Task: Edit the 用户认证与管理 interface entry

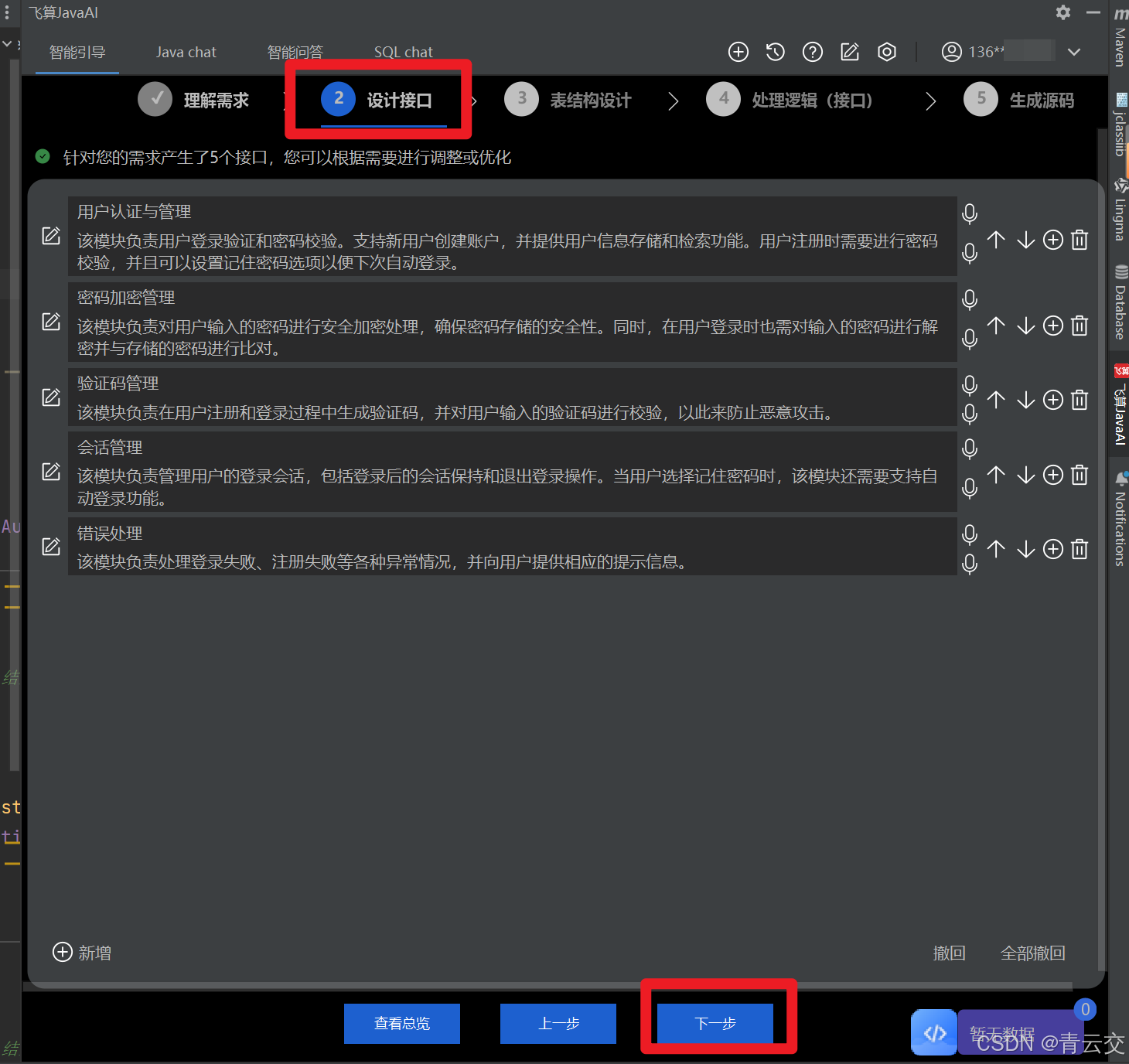Action: (51, 236)
